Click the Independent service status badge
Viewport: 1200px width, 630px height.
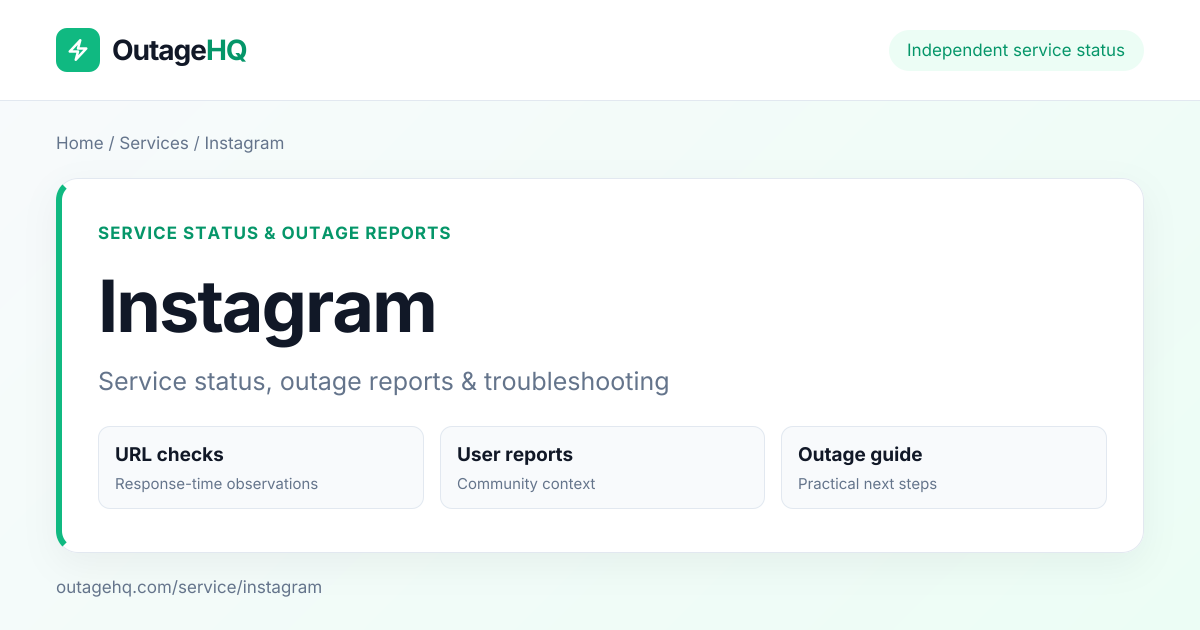pyautogui.click(x=1016, y=50)
